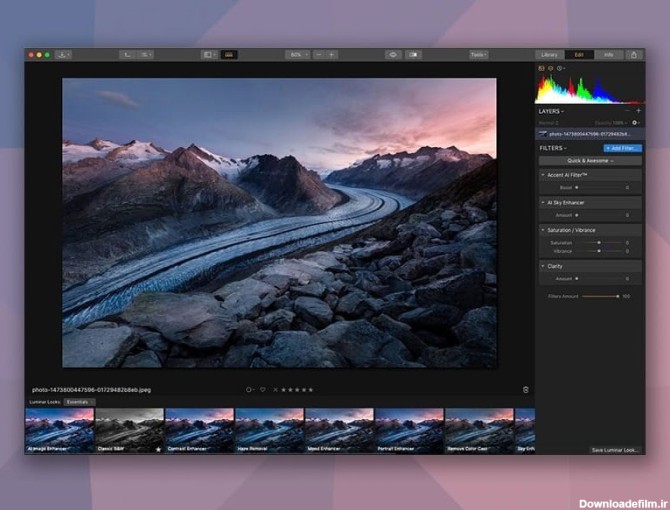Open the 90% zoom level dropdown
The width and height of the screenshot is (670, 510).
[x=297, y=54]
